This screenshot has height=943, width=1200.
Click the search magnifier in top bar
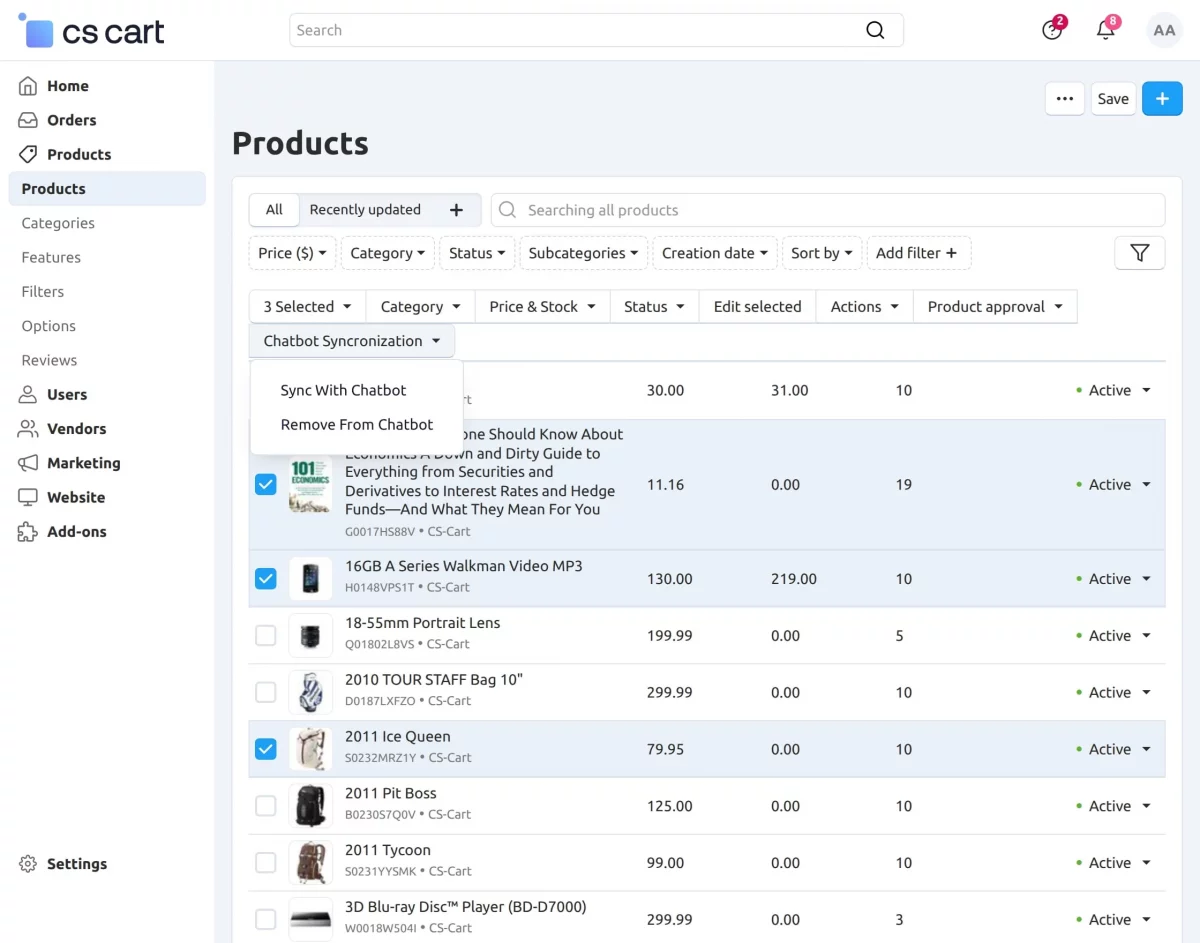[875, 30]
